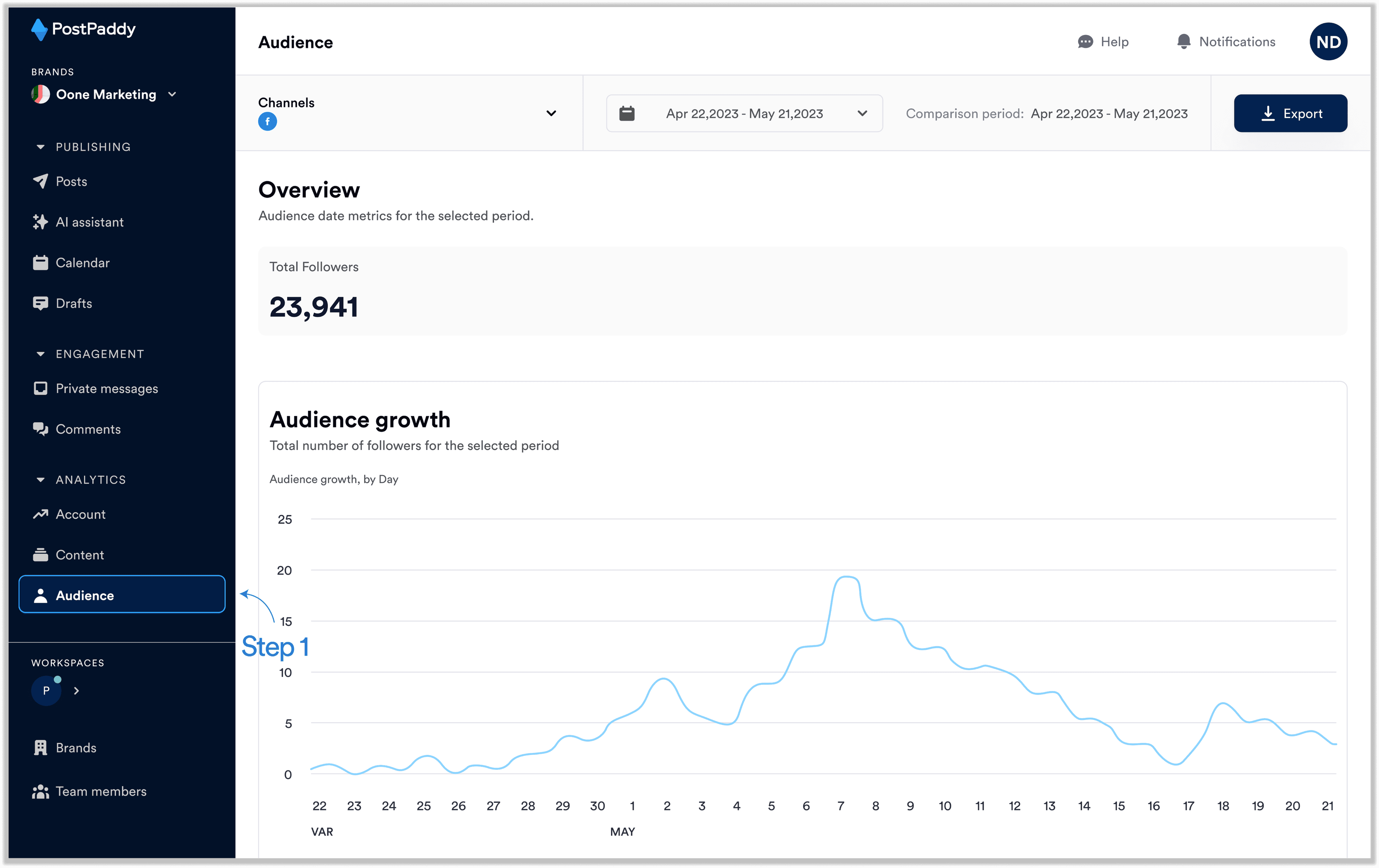Click the Notifications bell icon
The image size is (1379, 868).
coord(1183,42)
